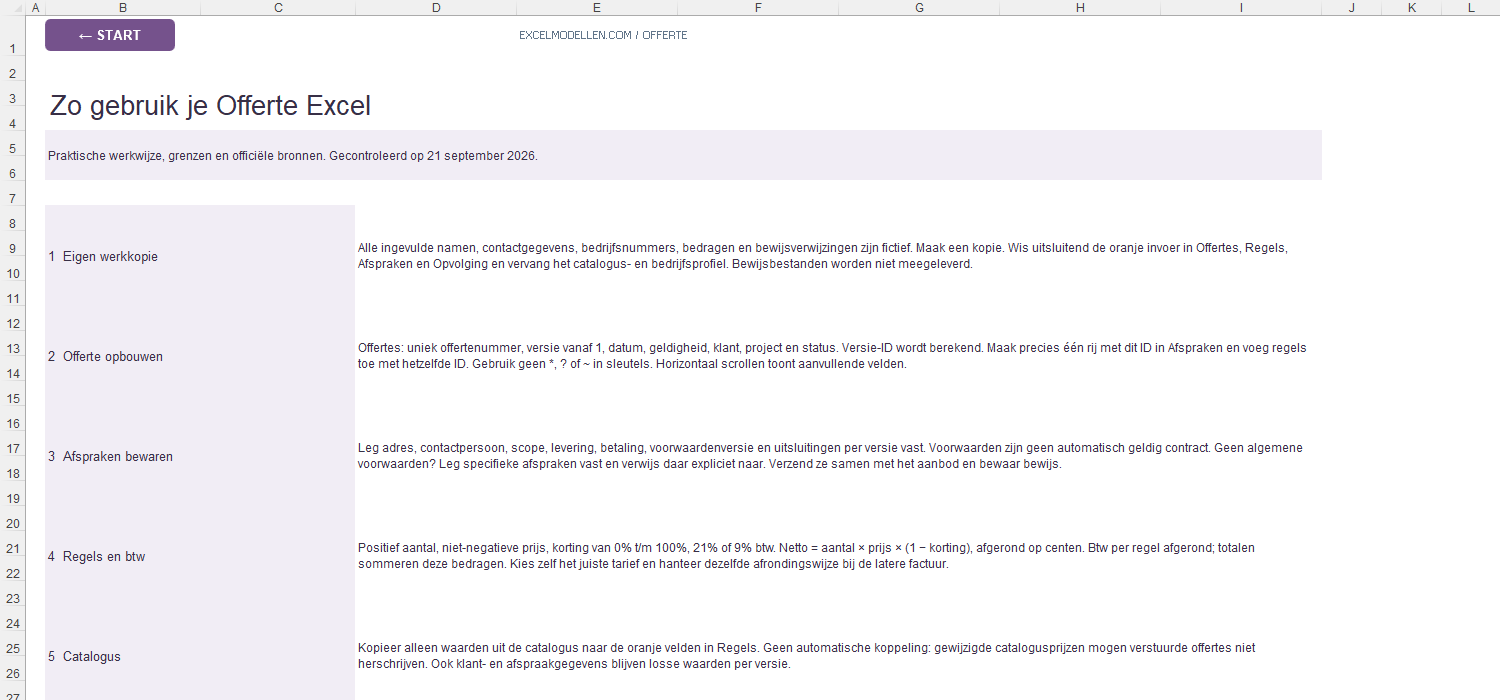Select column A header
The image size is (1500, 700).
point(36,8)
